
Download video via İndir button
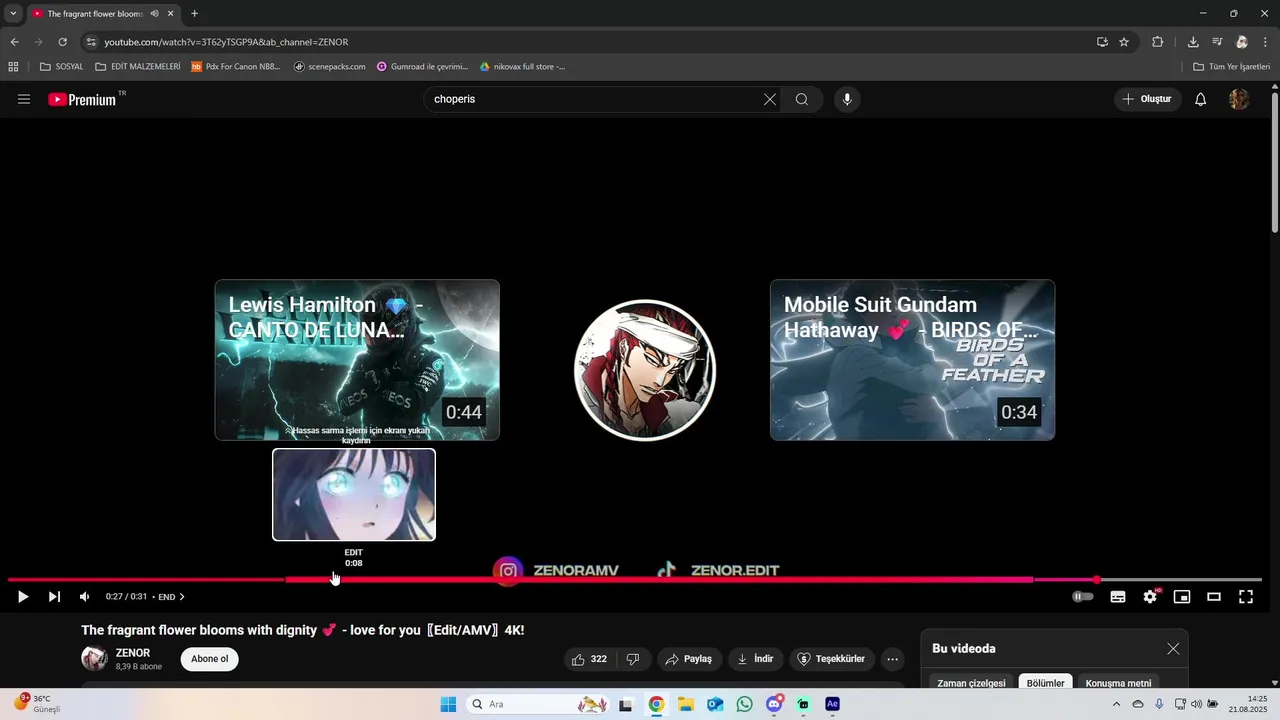click(756, 659)
